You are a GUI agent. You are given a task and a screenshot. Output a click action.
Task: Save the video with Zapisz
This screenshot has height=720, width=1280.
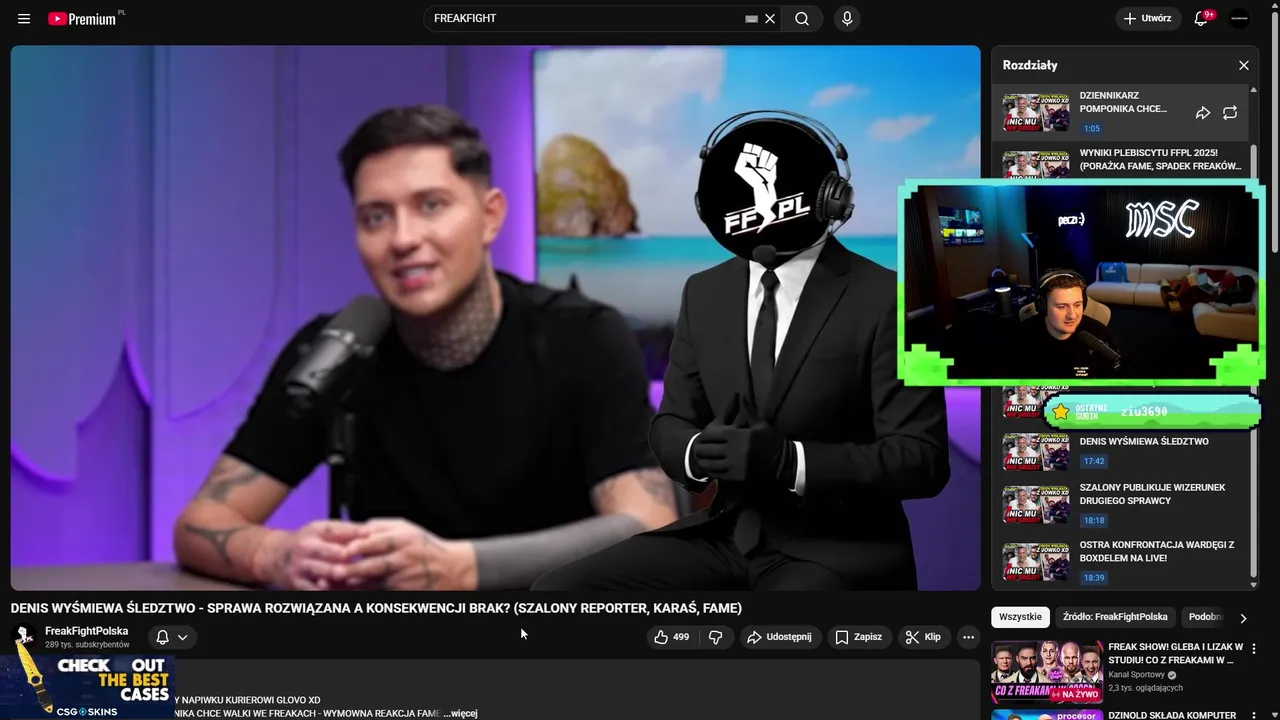[x=859, y=637]
